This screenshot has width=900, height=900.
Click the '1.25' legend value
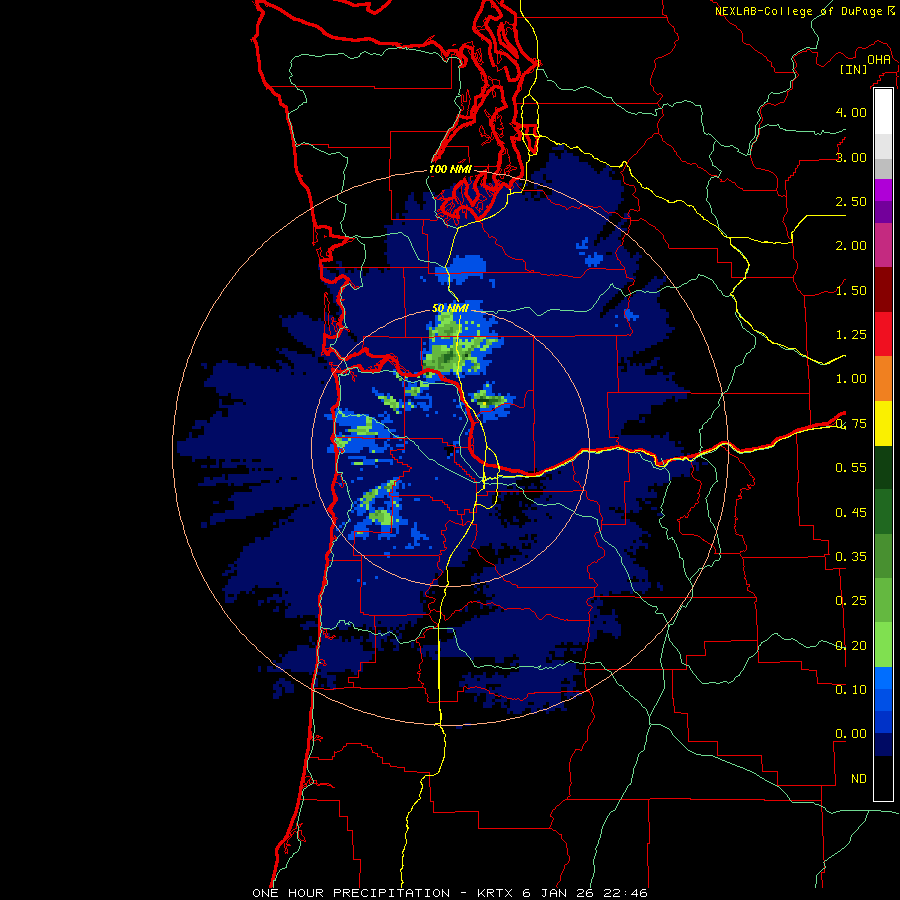click(x=851, y=335)
